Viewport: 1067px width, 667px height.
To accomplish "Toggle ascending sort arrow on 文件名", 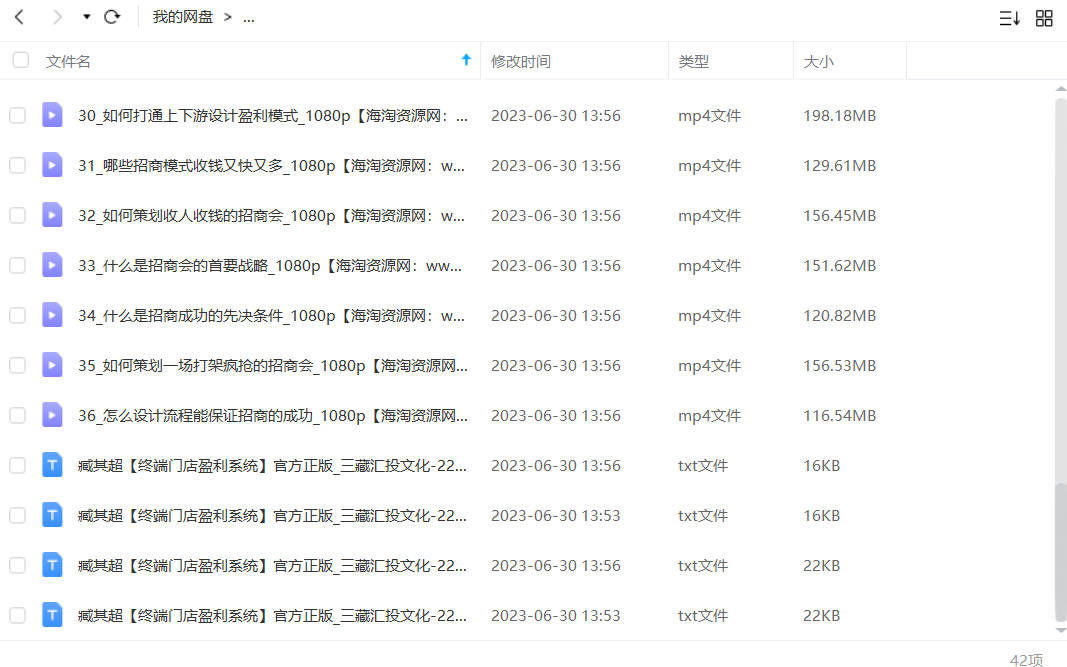I will [466, 60].
